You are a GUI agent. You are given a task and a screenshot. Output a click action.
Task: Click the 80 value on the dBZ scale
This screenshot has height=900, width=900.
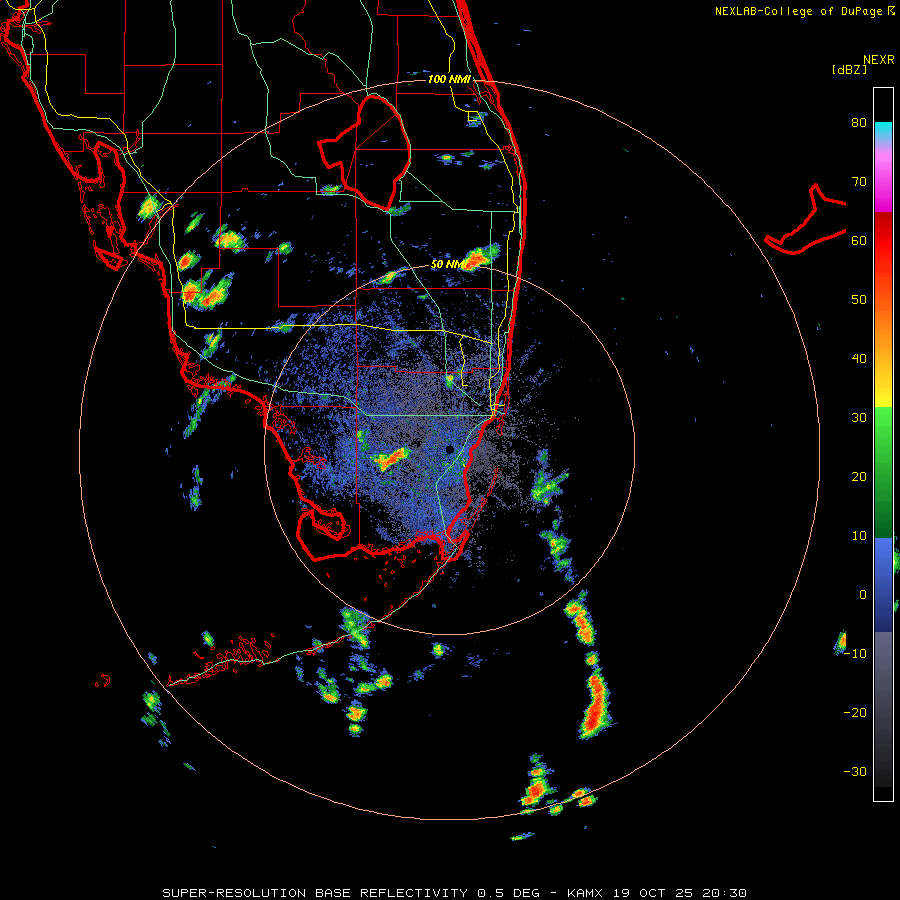click(859, 123)
